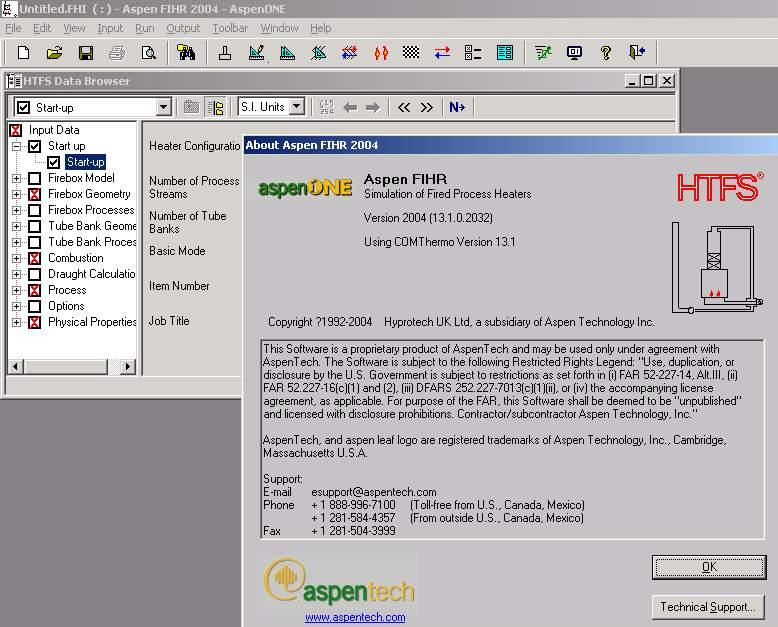This screenshot has width=778, height=627.
Task: Collapse the Start up tree node
Action: pos(16,146)
